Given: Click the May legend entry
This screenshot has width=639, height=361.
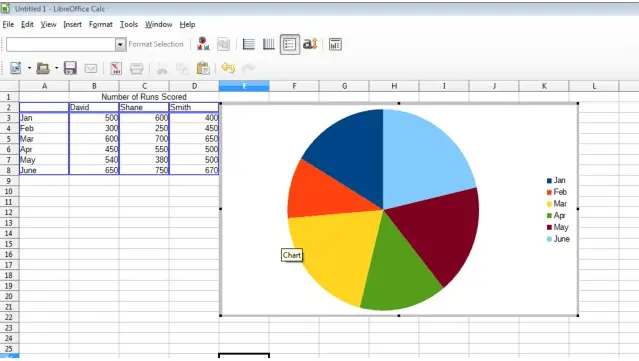Looking at the screenshot, I should [557, 227].
